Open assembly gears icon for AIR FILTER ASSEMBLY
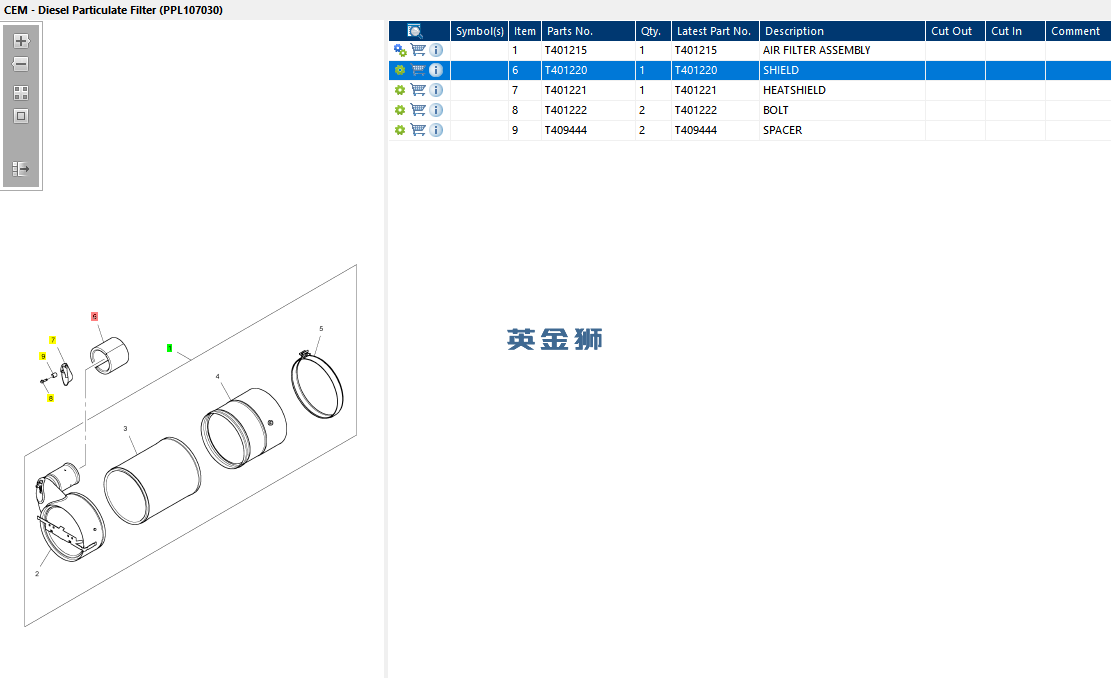 click(x=400, y=50)
